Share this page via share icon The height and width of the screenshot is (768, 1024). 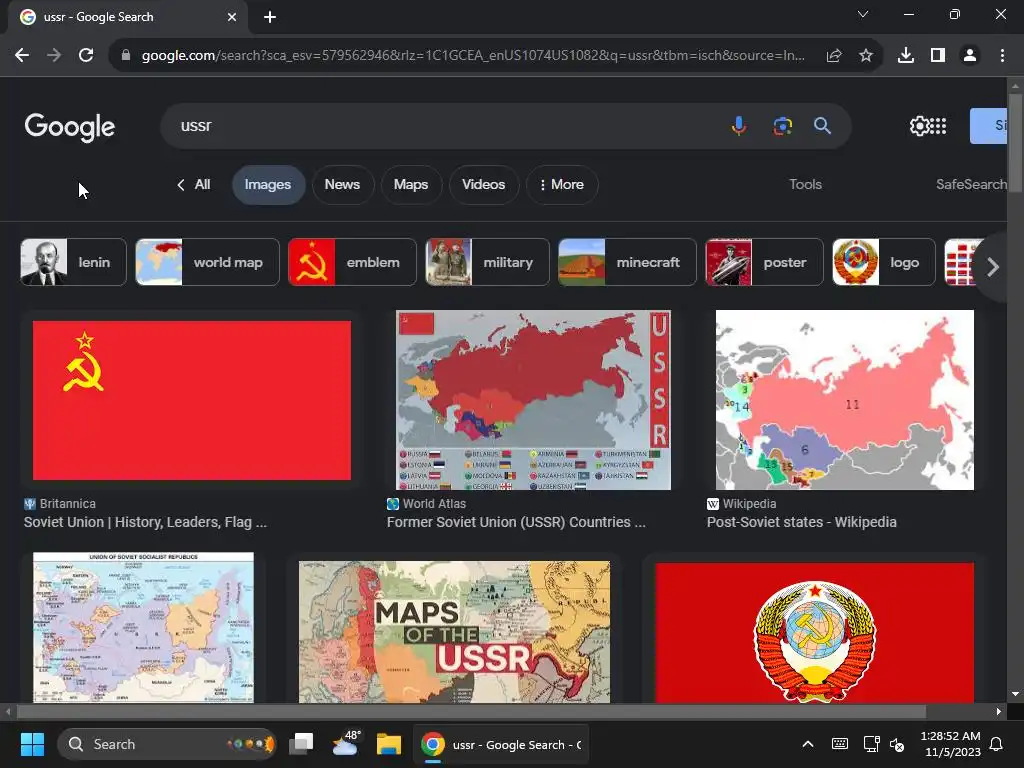tap(834, 56)
